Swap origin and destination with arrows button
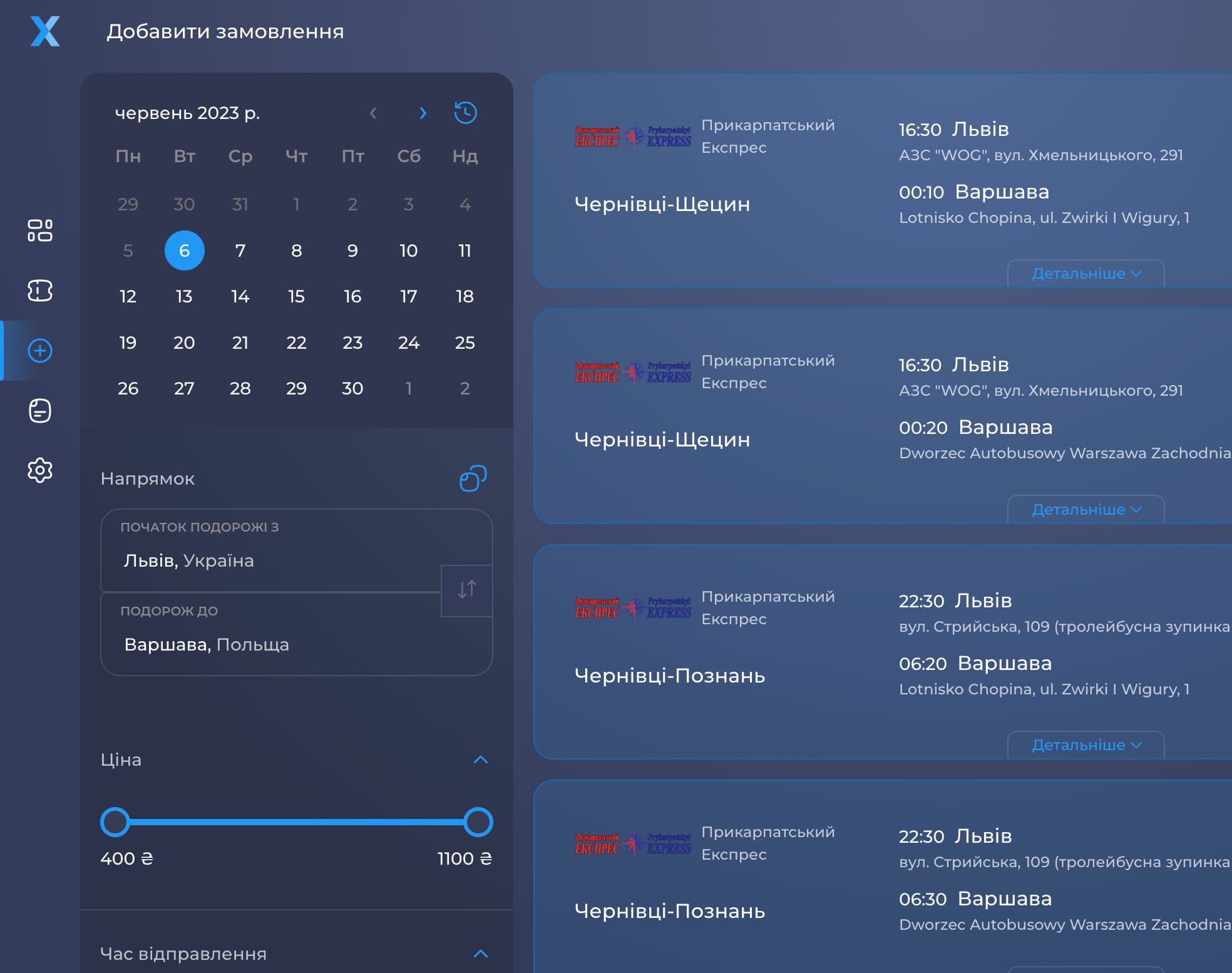The image size is (1232, 973). [466, 590]
